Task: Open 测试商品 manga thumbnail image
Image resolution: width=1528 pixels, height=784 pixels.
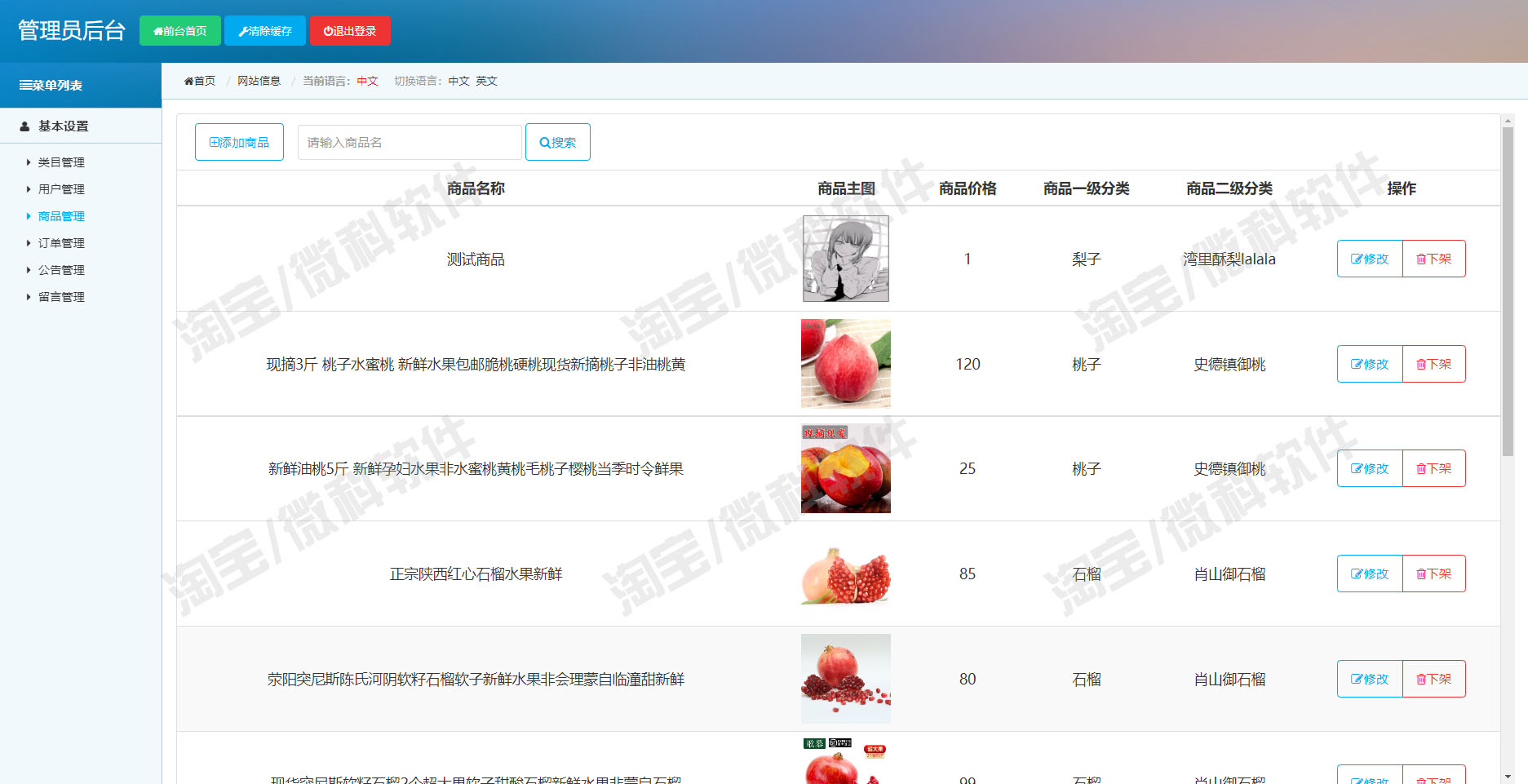Action: click(x=846, y=259)
